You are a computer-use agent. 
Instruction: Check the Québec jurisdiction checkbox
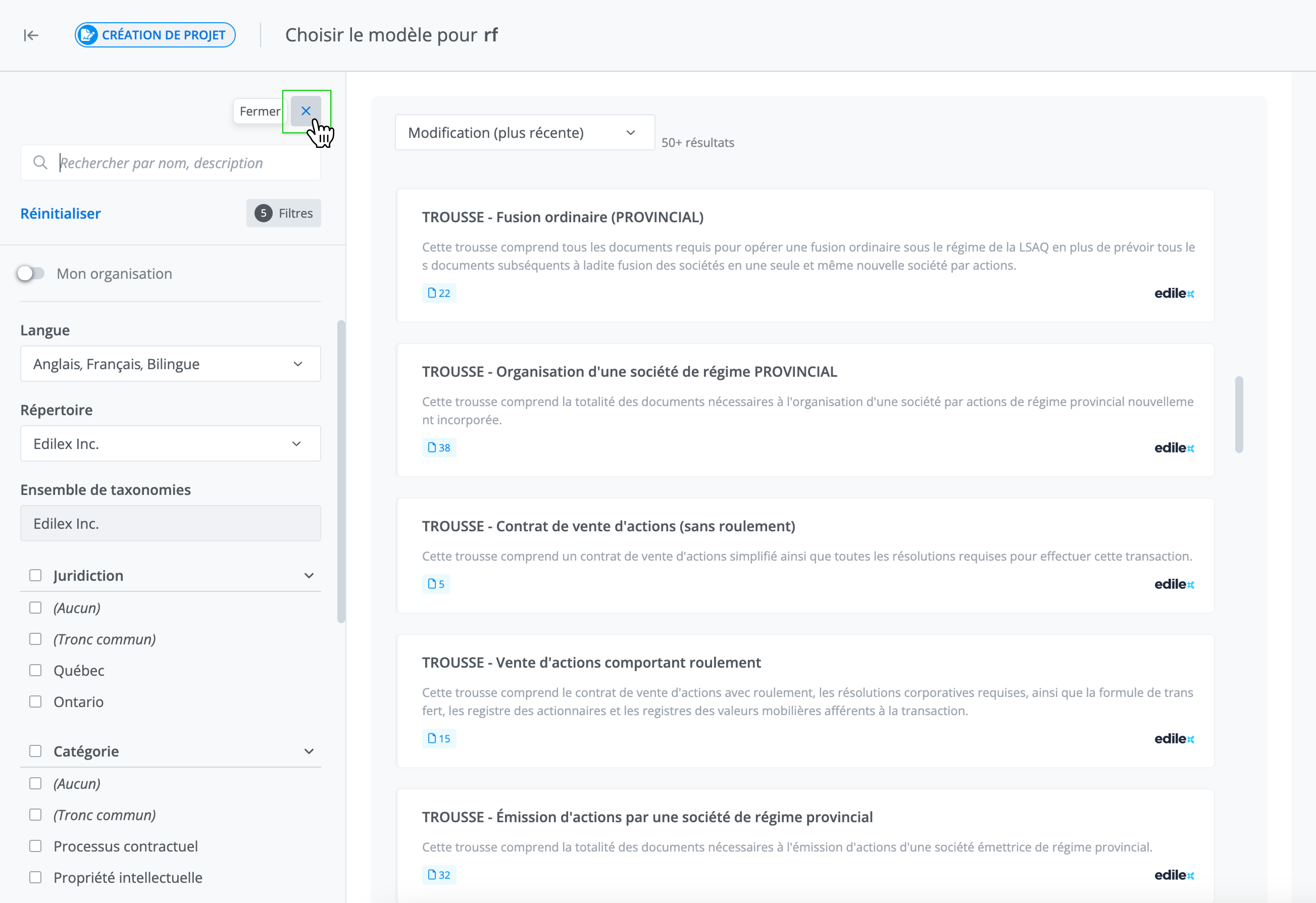click(36, 670)
